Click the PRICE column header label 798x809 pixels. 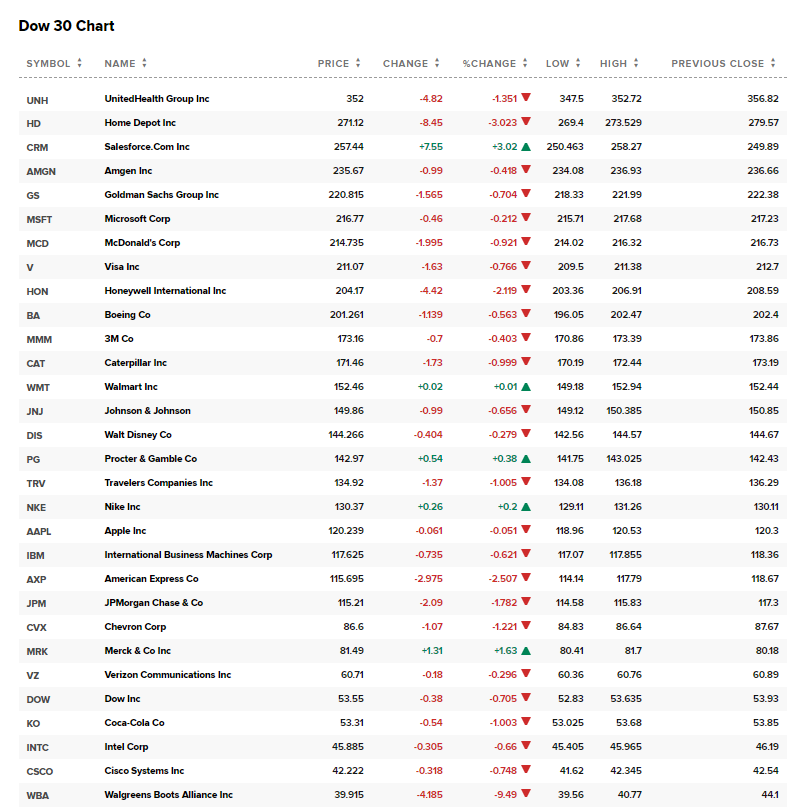333,63
